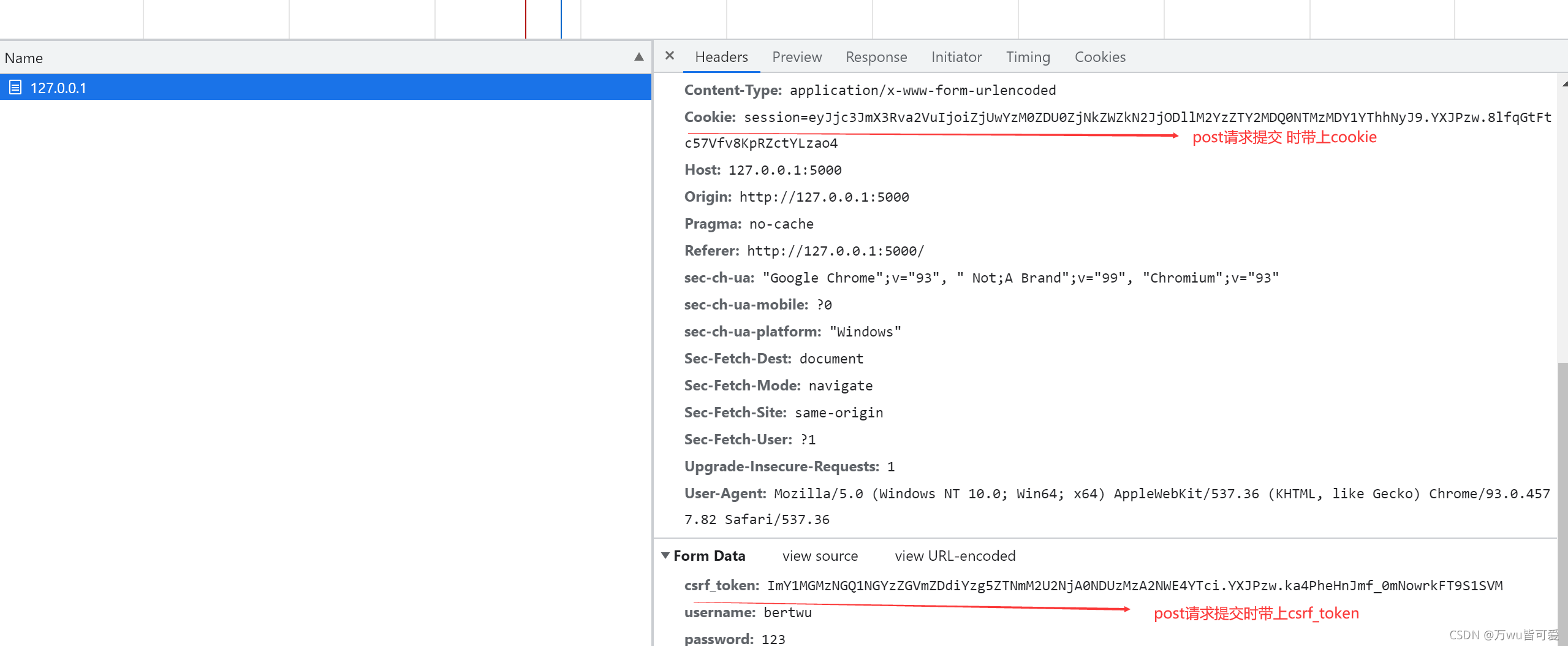Switch to the Headers tab
This screenshot has height=646, width=1568.
point(721,57)
